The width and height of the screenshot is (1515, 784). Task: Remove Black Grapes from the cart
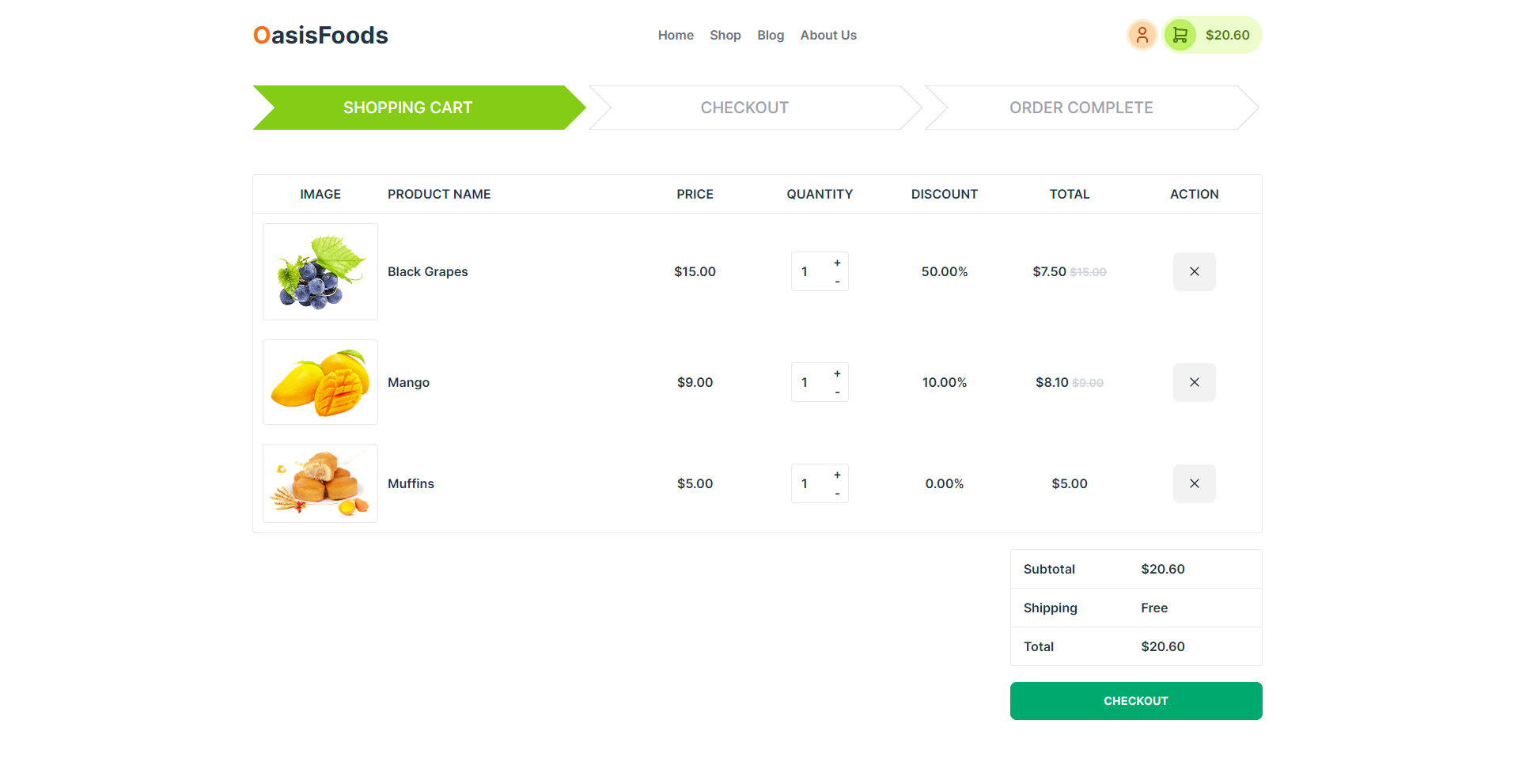(1194, 271)
